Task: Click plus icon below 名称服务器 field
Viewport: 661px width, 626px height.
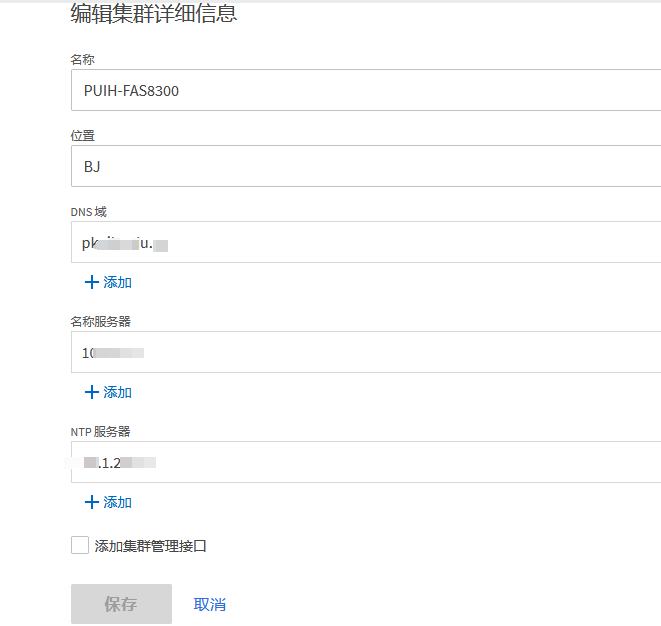Action: [91, 392]
